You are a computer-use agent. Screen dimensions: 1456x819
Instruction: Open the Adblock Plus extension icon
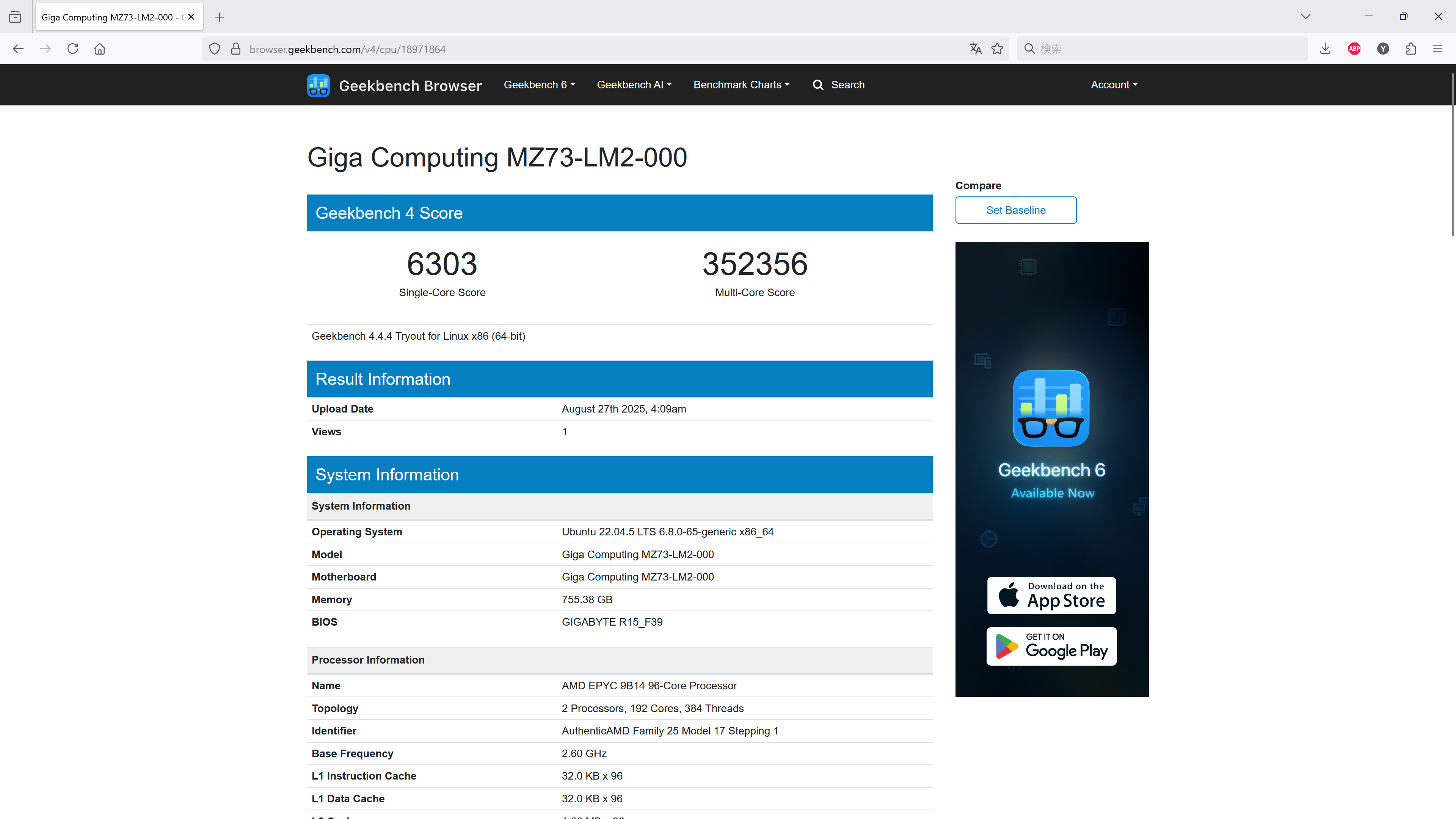[1354, 49]
